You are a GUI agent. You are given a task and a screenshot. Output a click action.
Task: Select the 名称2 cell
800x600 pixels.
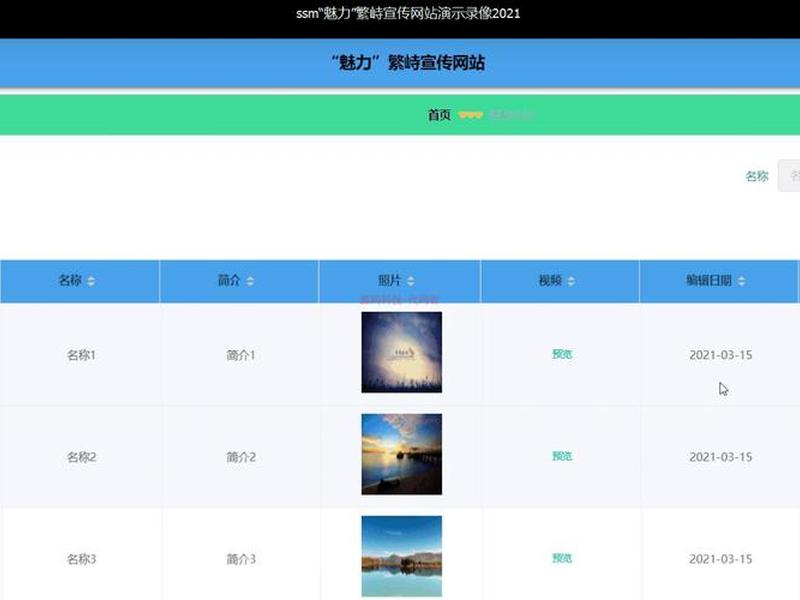81,457
